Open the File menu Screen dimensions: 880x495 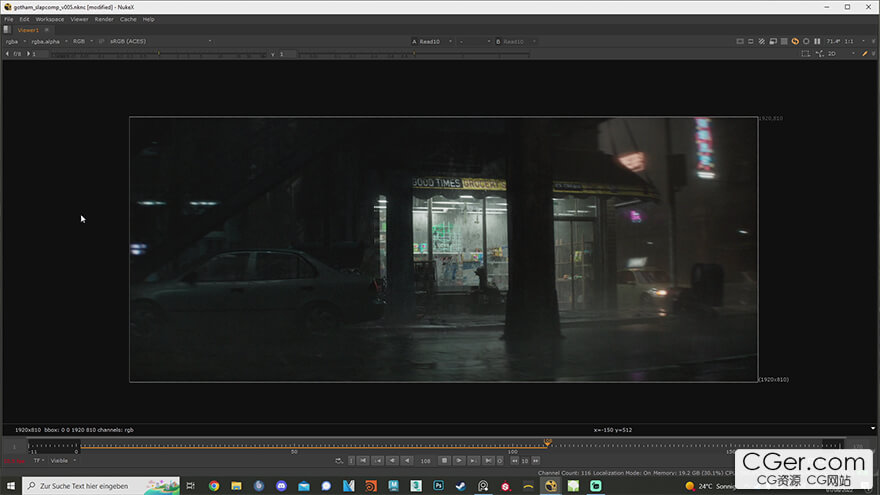click(x=9, y=19)
